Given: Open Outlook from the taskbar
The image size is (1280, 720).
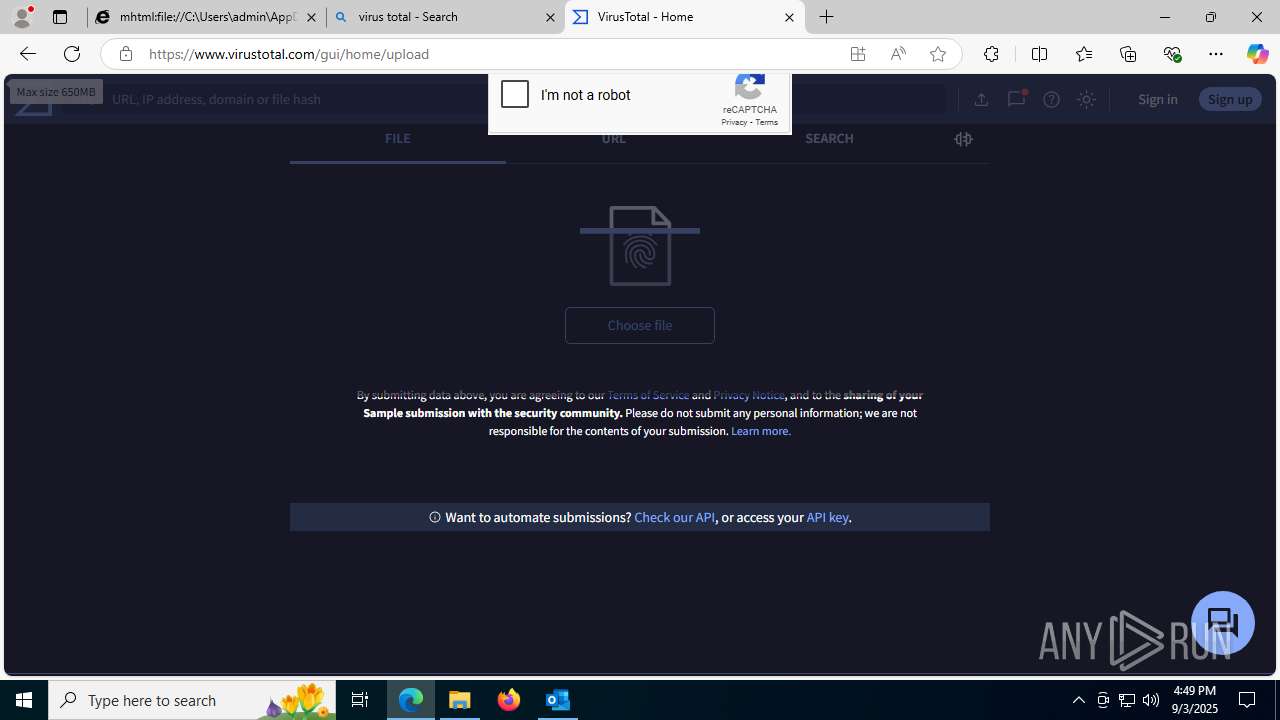Looking at the screenshot, I should tap(558, 700).
